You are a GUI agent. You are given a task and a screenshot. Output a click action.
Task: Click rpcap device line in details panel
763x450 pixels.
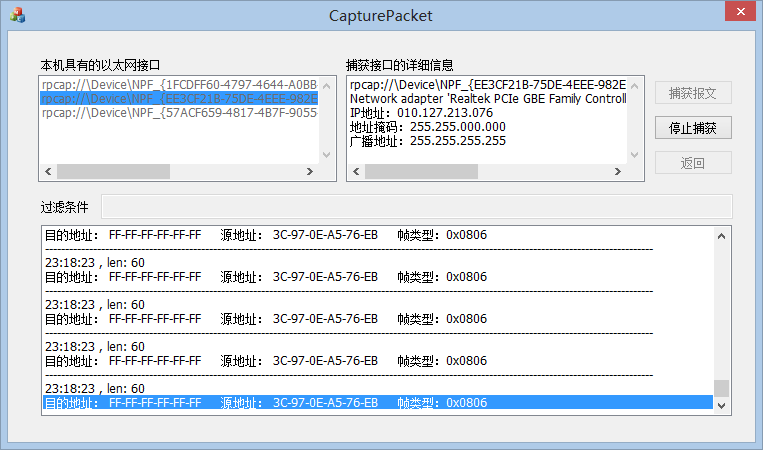pyautogui.click(x=488, y=85)
